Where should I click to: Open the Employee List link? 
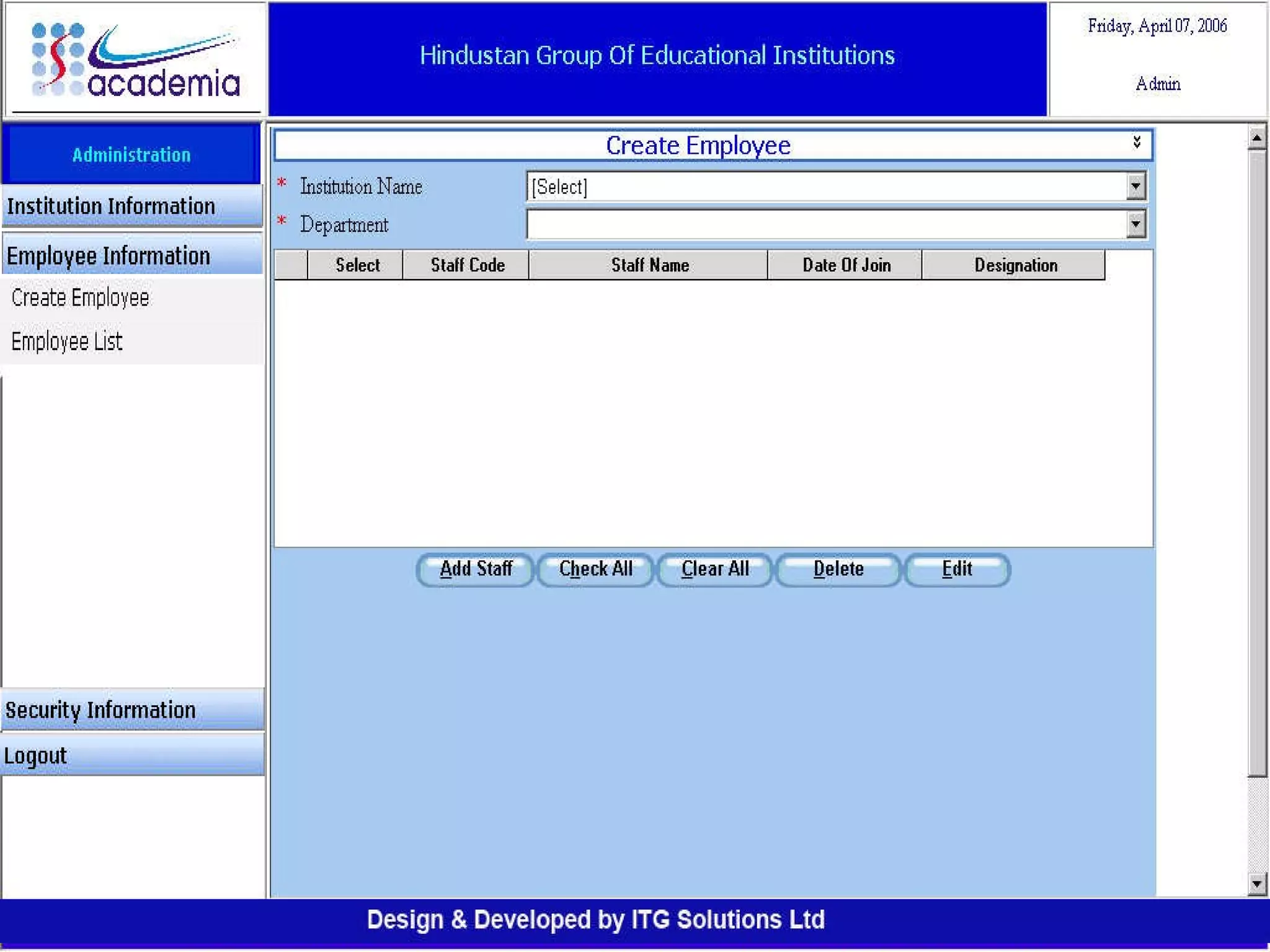pyautogui.click(x=67, y=342)
